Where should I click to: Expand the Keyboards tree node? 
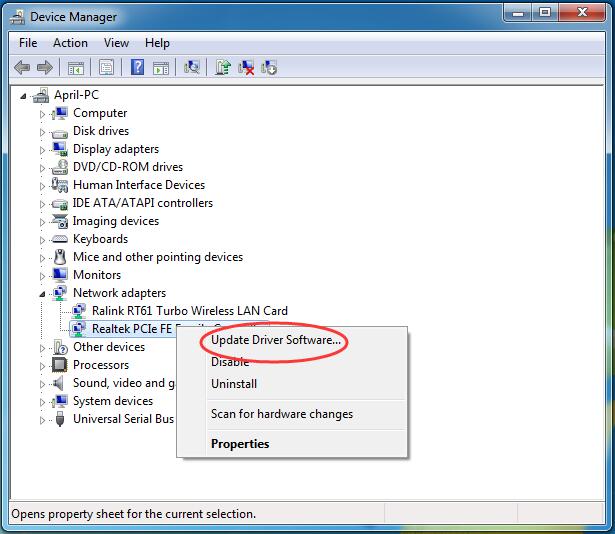(x=42, y=240)
